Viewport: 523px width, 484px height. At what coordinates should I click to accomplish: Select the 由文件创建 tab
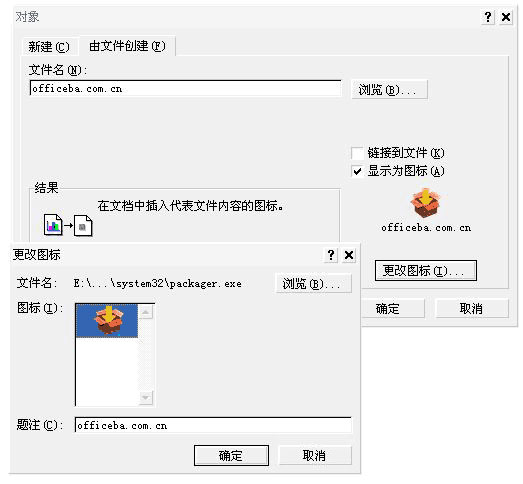click(x=127, y=46)
